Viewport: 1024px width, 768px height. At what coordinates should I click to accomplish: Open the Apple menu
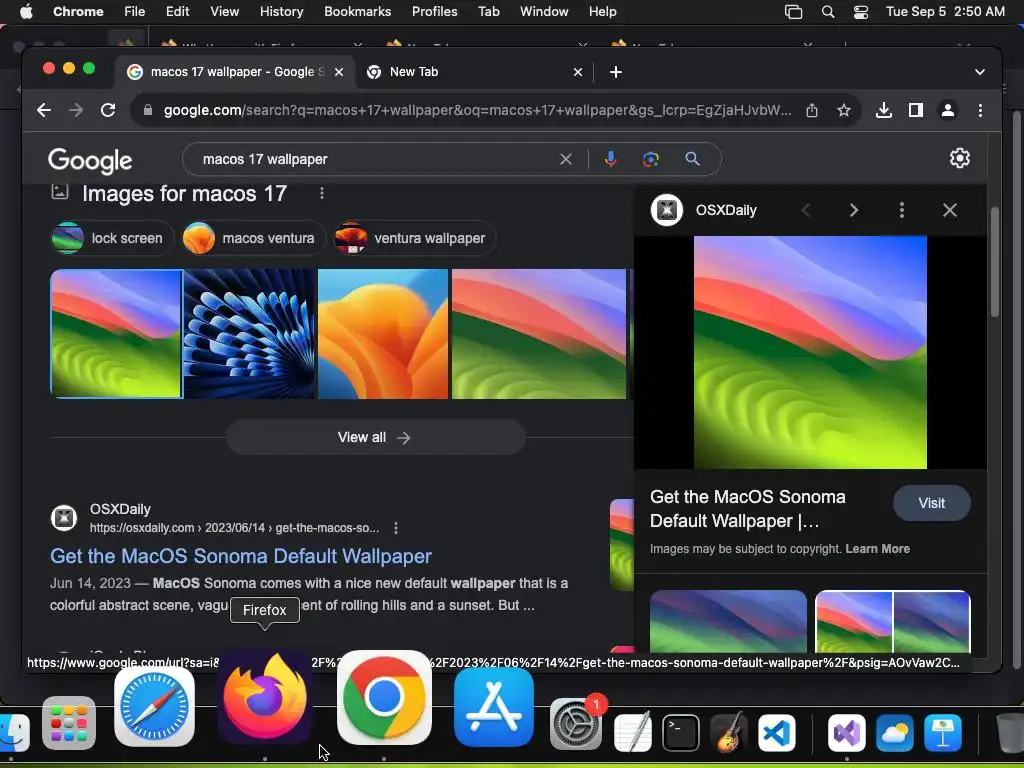[x=26, y=12]
